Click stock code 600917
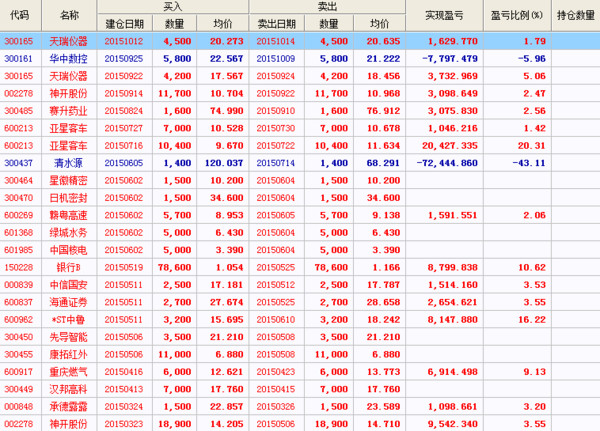 [x=18, y=372]
